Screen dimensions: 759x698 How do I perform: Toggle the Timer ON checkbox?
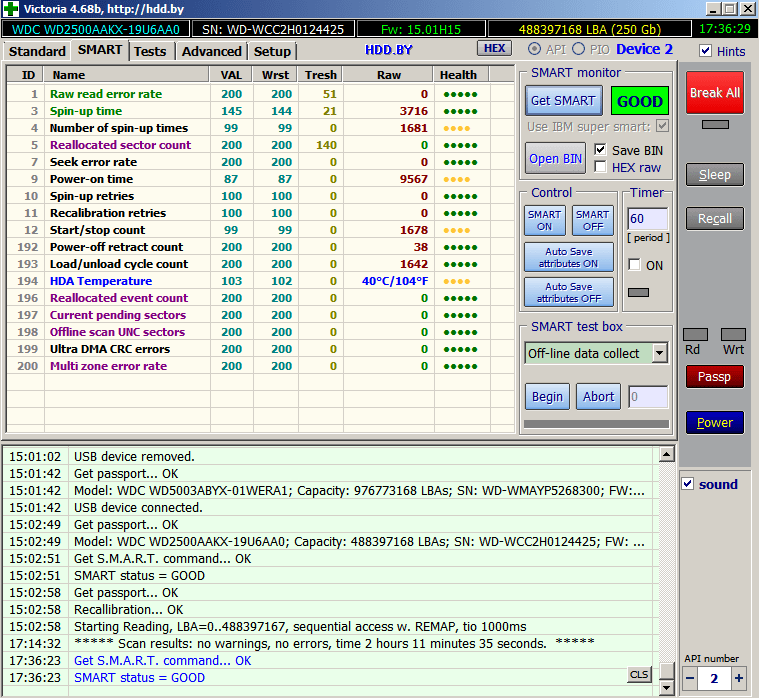point(634,265)
